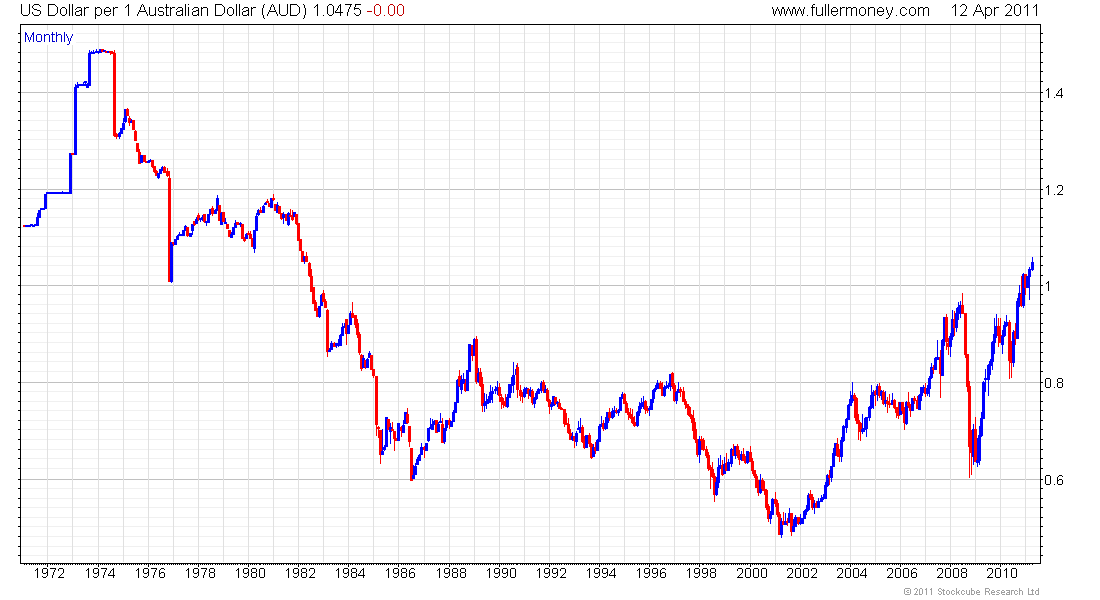Click the 1996 year label
The width and height of the screenshot is (1100, 600).
pos(651,573)
